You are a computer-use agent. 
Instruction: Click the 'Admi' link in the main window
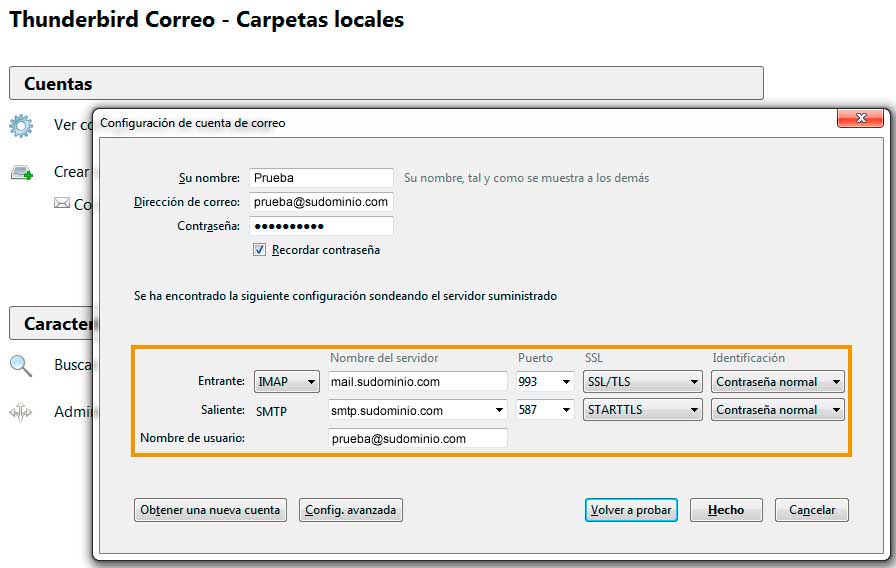pyautogui.click(x=75, y=411)
